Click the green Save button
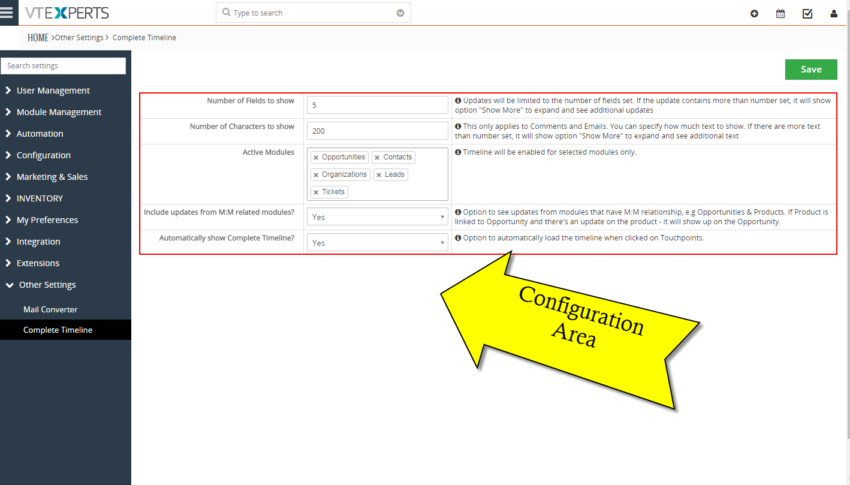 [x=811, y=69]
